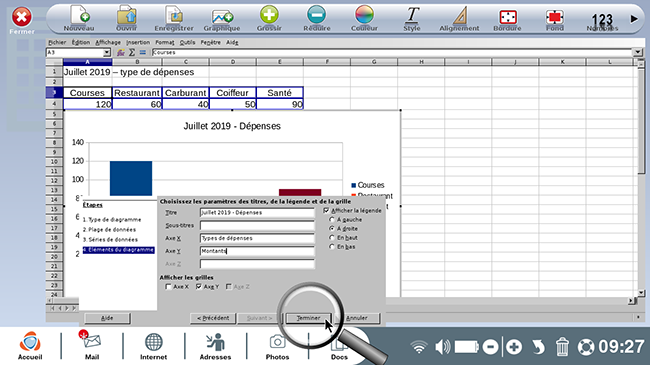
Task: Click the Nouveau document icon
Action: [x=79, y=15]
